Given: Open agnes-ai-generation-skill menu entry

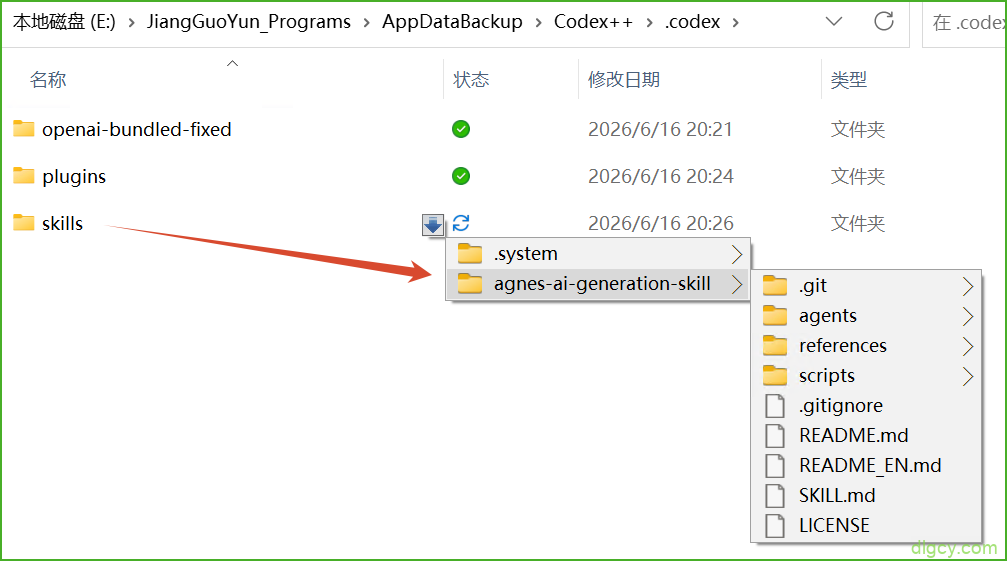Looking at the screenshot, I should 598,284.
